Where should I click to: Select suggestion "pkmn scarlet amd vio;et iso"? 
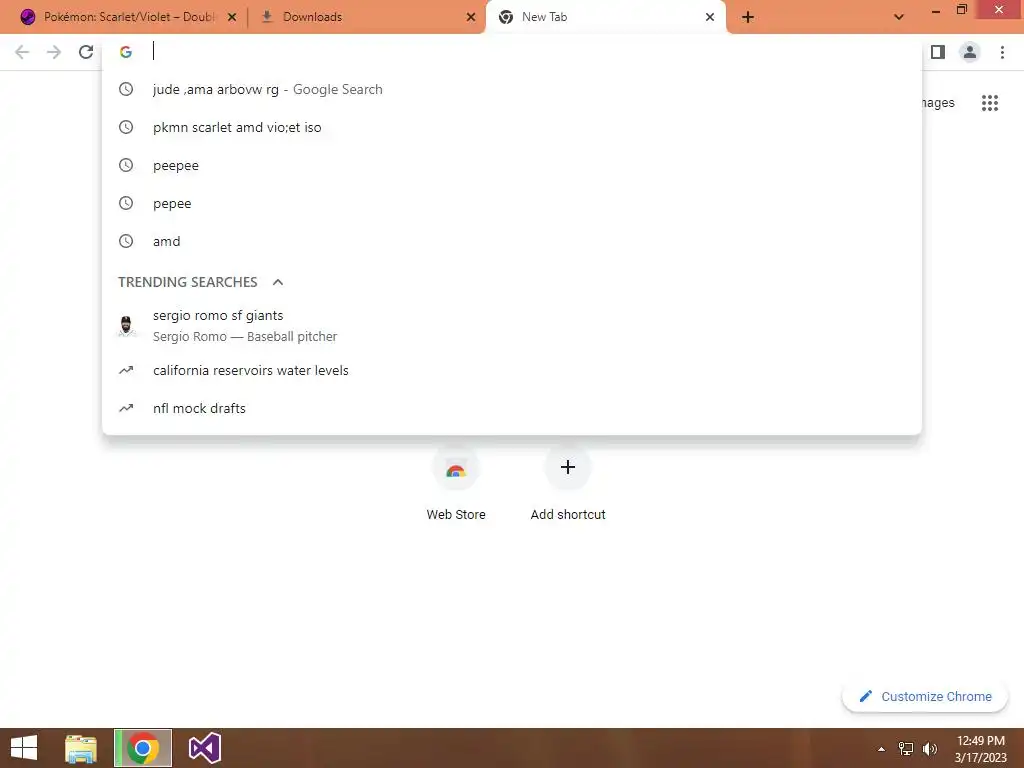(x=512, y=127)
